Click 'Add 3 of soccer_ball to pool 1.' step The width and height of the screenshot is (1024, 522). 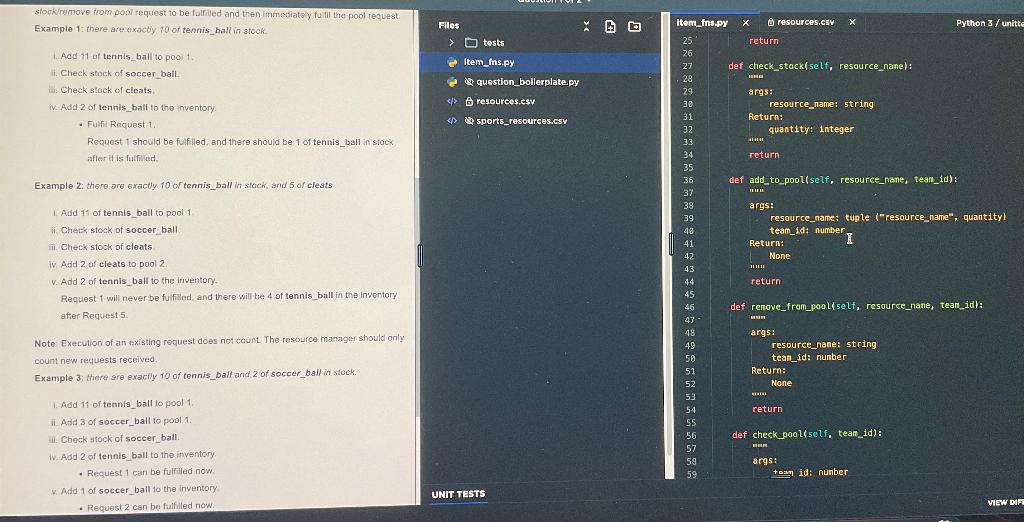click(x=126, y=420)
